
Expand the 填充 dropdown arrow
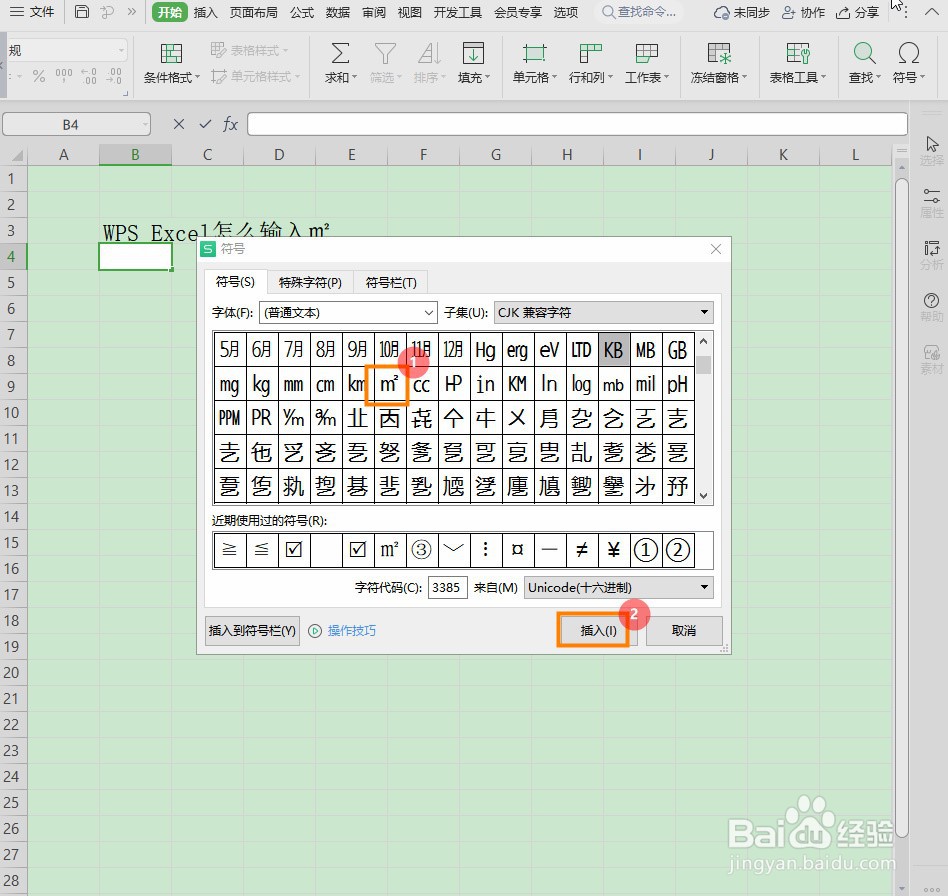(x=487, y=77)
